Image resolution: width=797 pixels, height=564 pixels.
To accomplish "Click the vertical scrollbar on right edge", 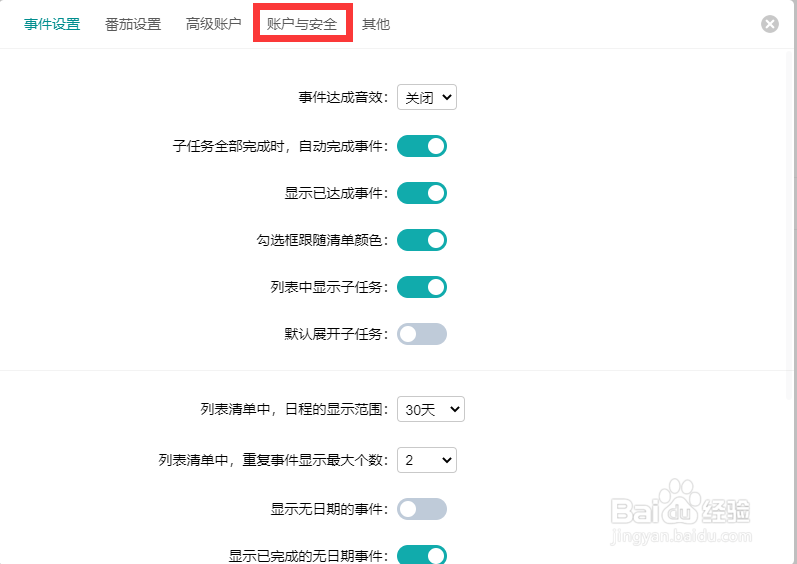I will tap(791, 224).
